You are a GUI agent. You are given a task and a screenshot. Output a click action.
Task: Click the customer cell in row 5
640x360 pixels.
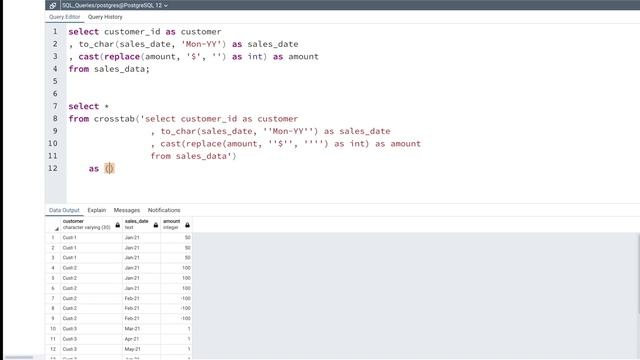point(91,278)
